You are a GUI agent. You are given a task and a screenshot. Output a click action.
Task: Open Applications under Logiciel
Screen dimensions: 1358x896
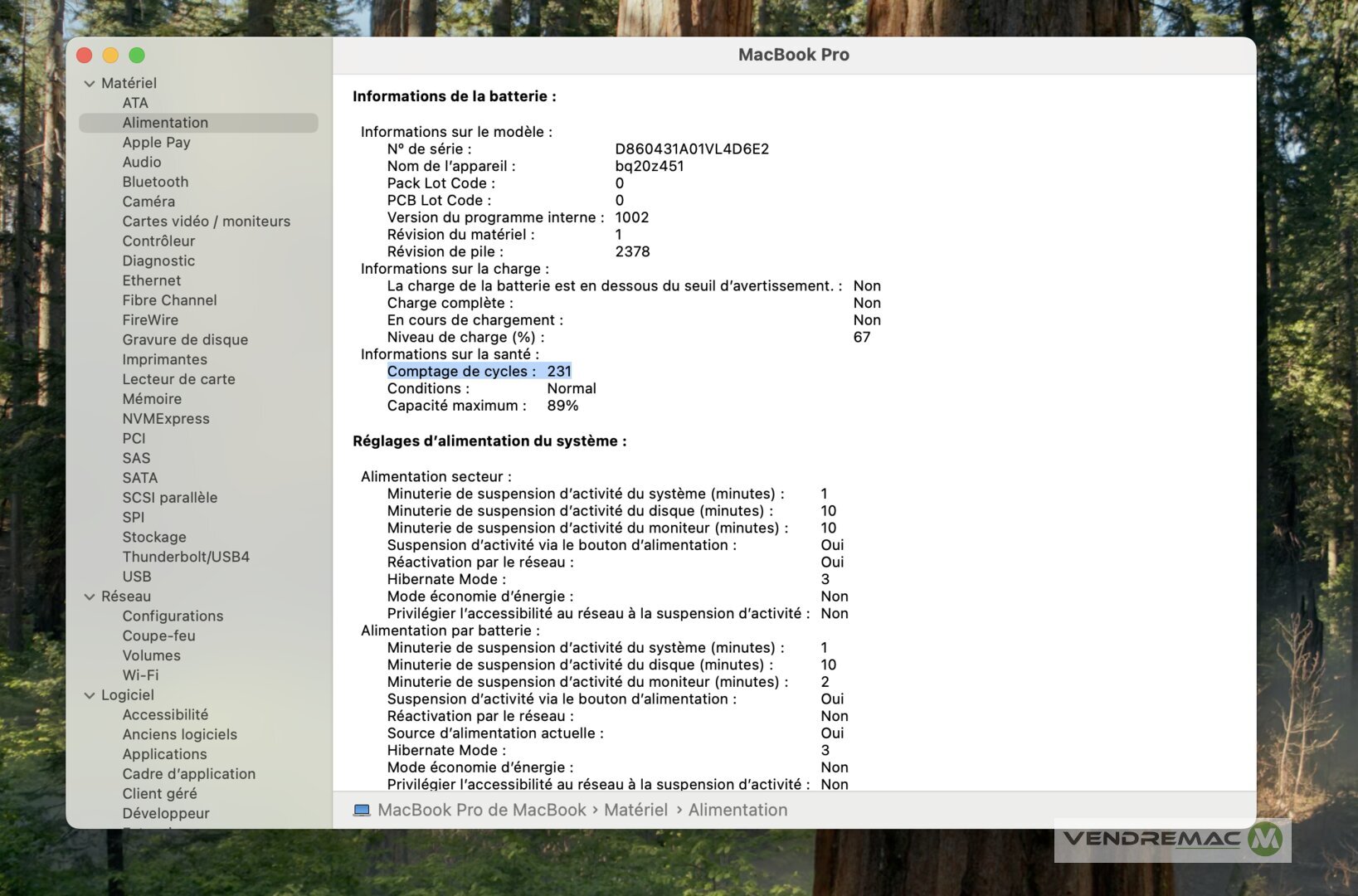click(x=164, y=754)
